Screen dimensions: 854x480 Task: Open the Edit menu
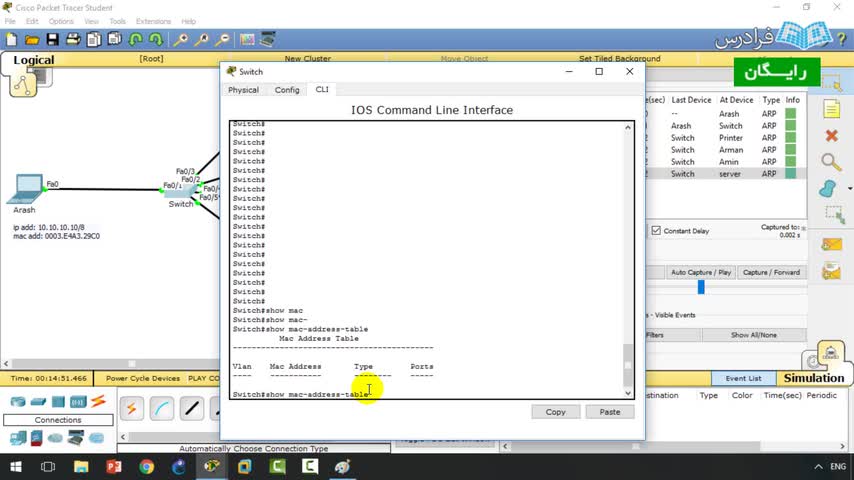coord(32,21)
